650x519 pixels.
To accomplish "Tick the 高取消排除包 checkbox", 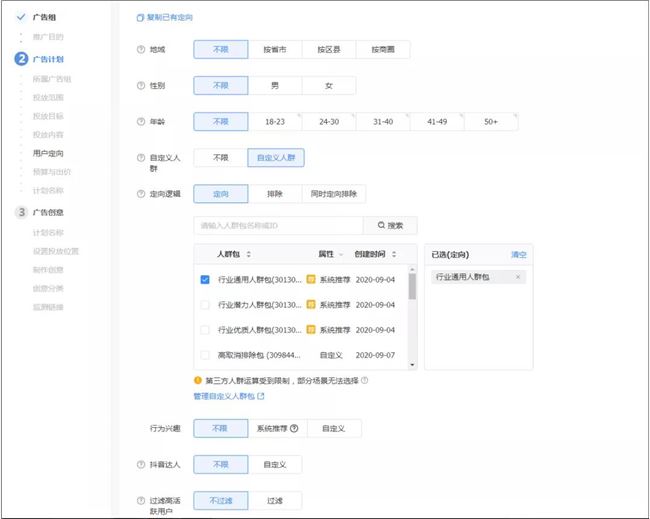I will click(x=205, y=354).
